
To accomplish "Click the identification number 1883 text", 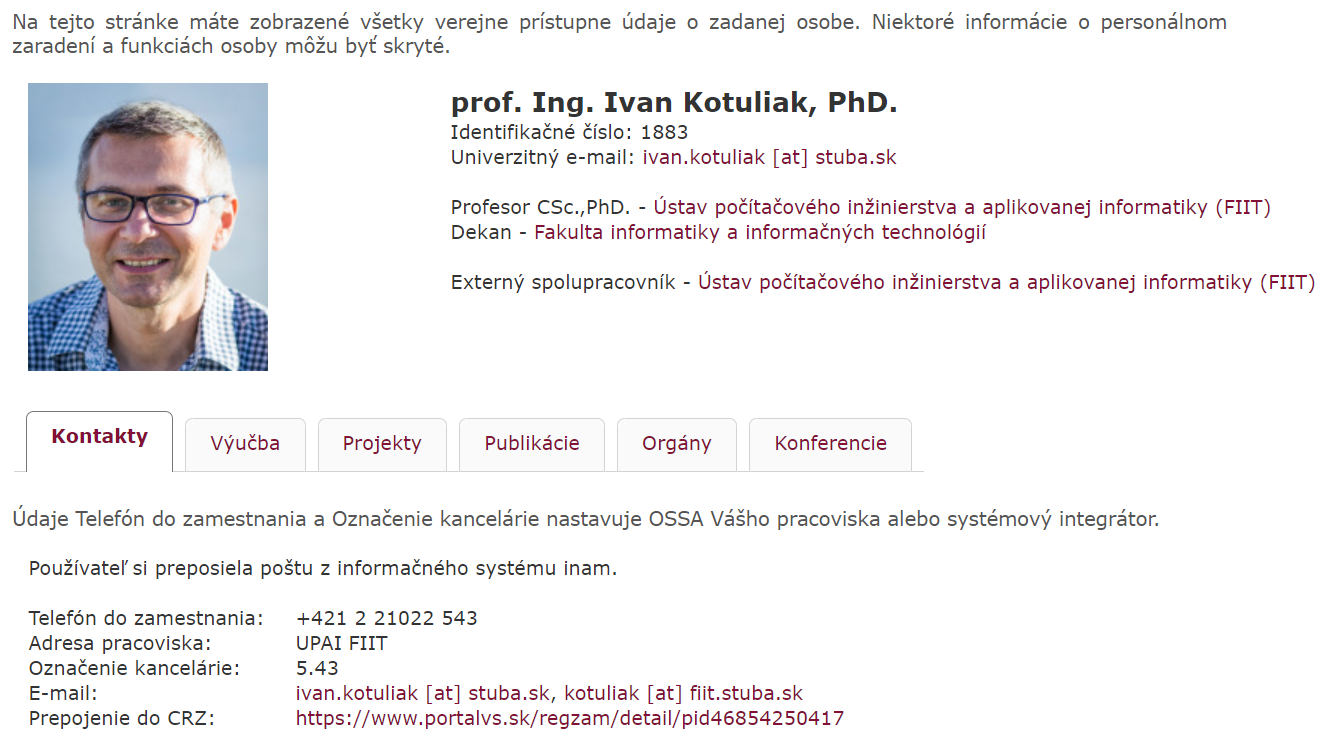I will click(x=664, y=132).
